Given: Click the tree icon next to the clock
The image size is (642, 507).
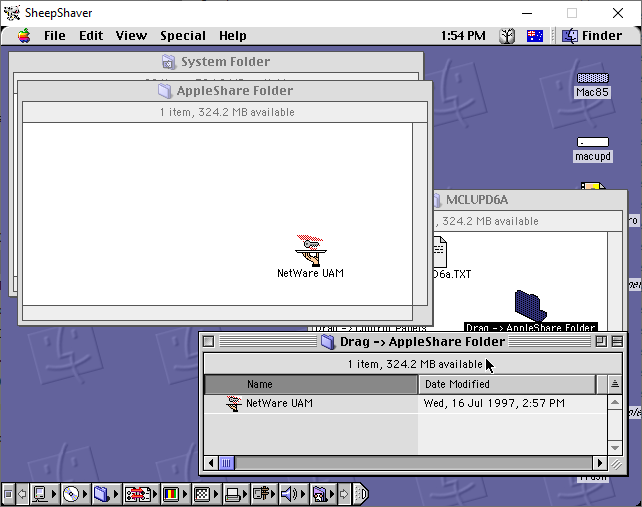Looking at the screenshot, I should pyautogui.click(x=507, y=36).
